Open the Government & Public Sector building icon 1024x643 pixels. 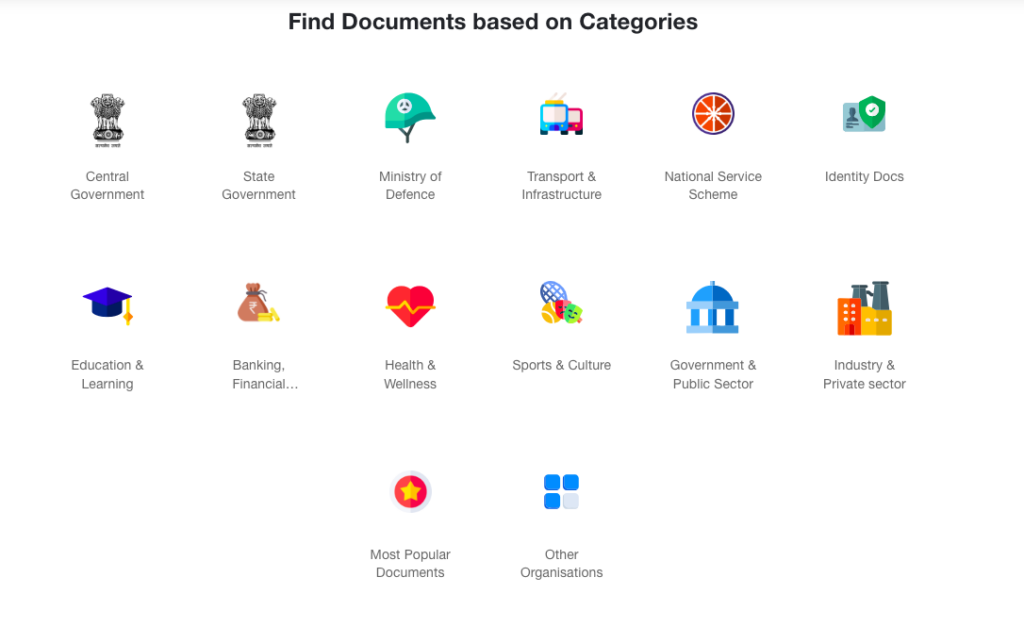click(713, 307)
